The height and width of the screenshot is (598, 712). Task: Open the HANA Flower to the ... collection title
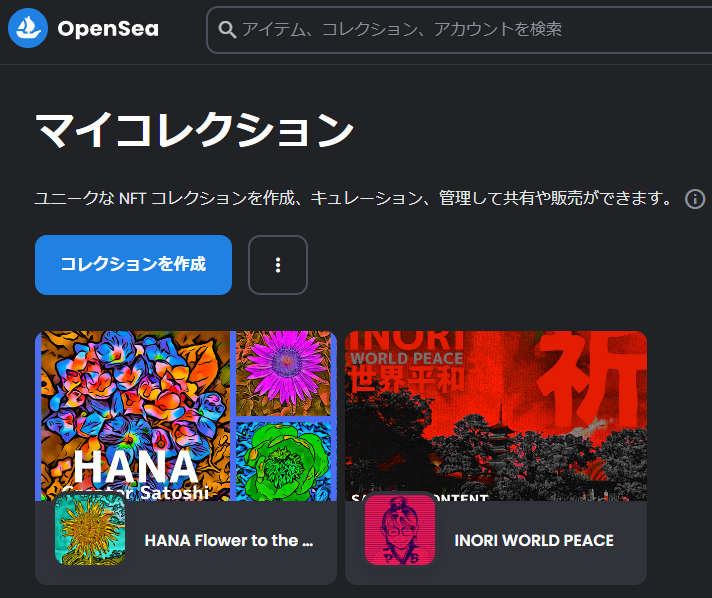[229, 540]
